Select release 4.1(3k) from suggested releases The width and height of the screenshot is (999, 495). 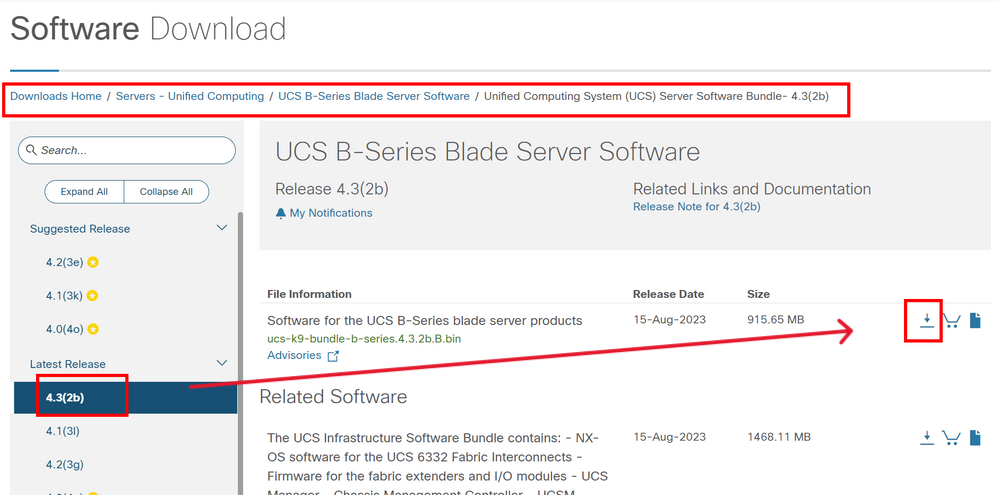[x=64, y=296]
